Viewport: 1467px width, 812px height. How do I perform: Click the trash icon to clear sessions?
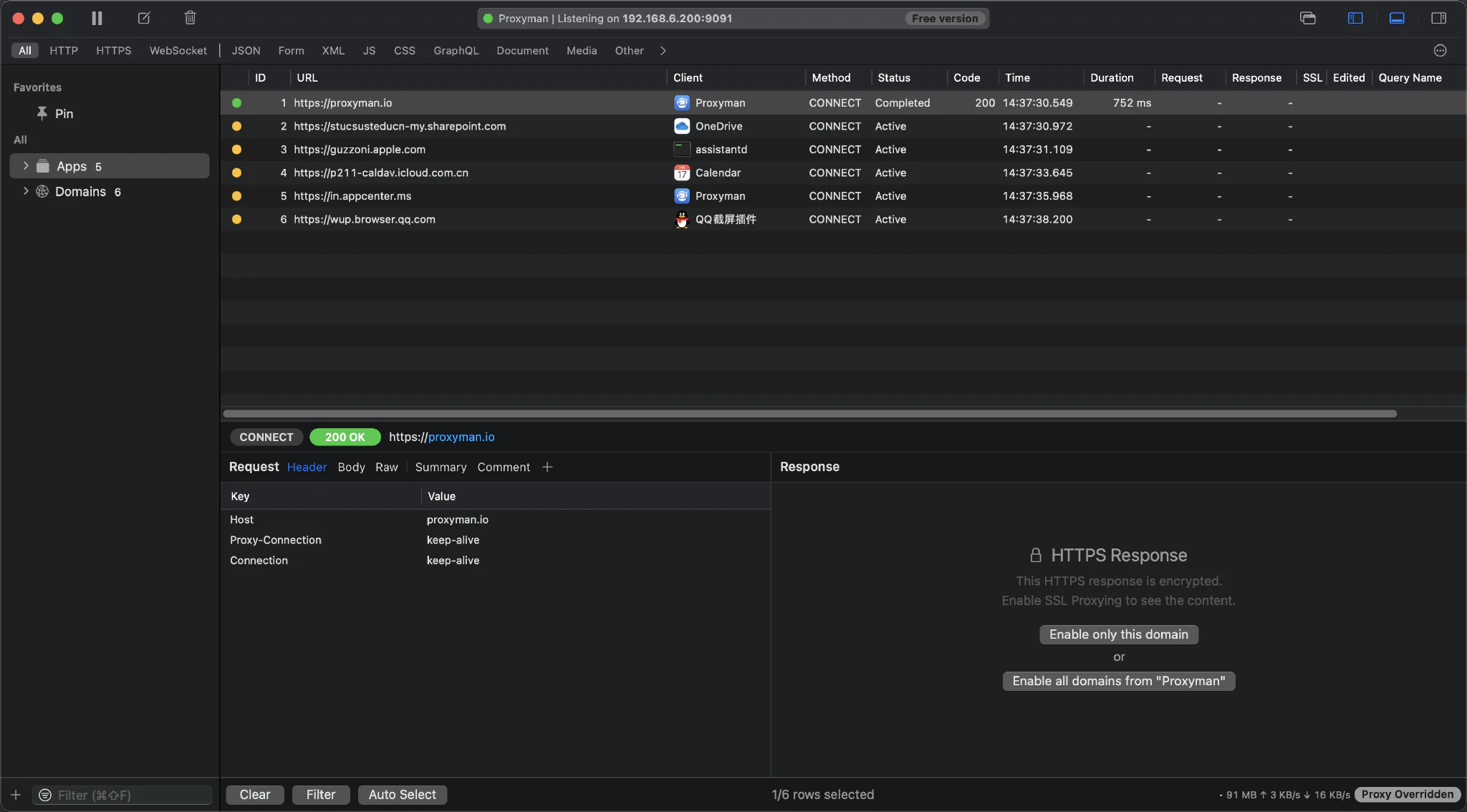190,18
